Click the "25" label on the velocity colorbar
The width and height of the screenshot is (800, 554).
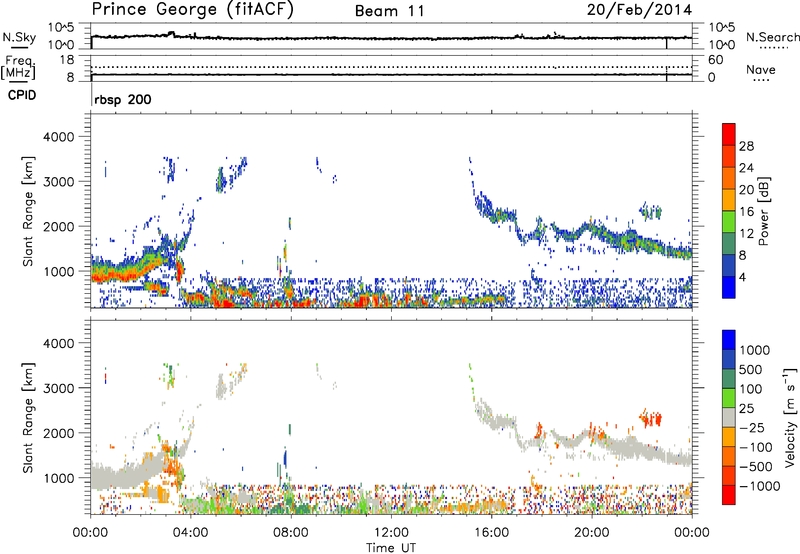[746, 408]
